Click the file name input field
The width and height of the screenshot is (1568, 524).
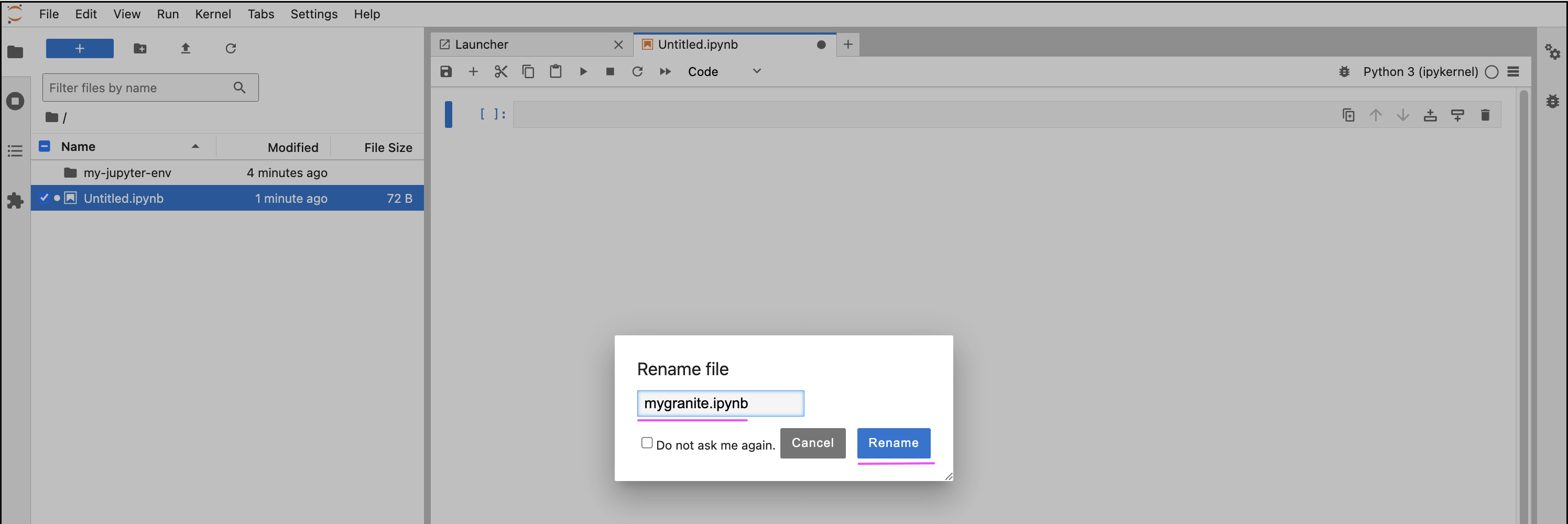(x=720, y=403)
